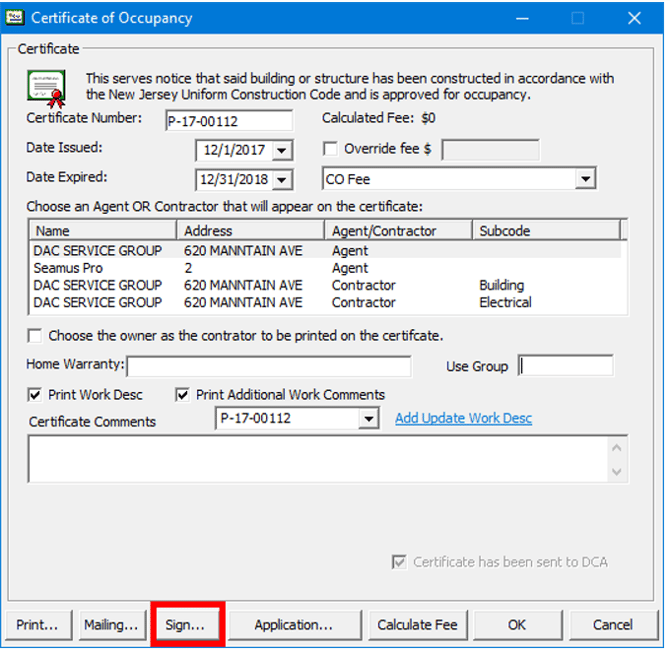Confirm with the OK button

pos(517,625)
